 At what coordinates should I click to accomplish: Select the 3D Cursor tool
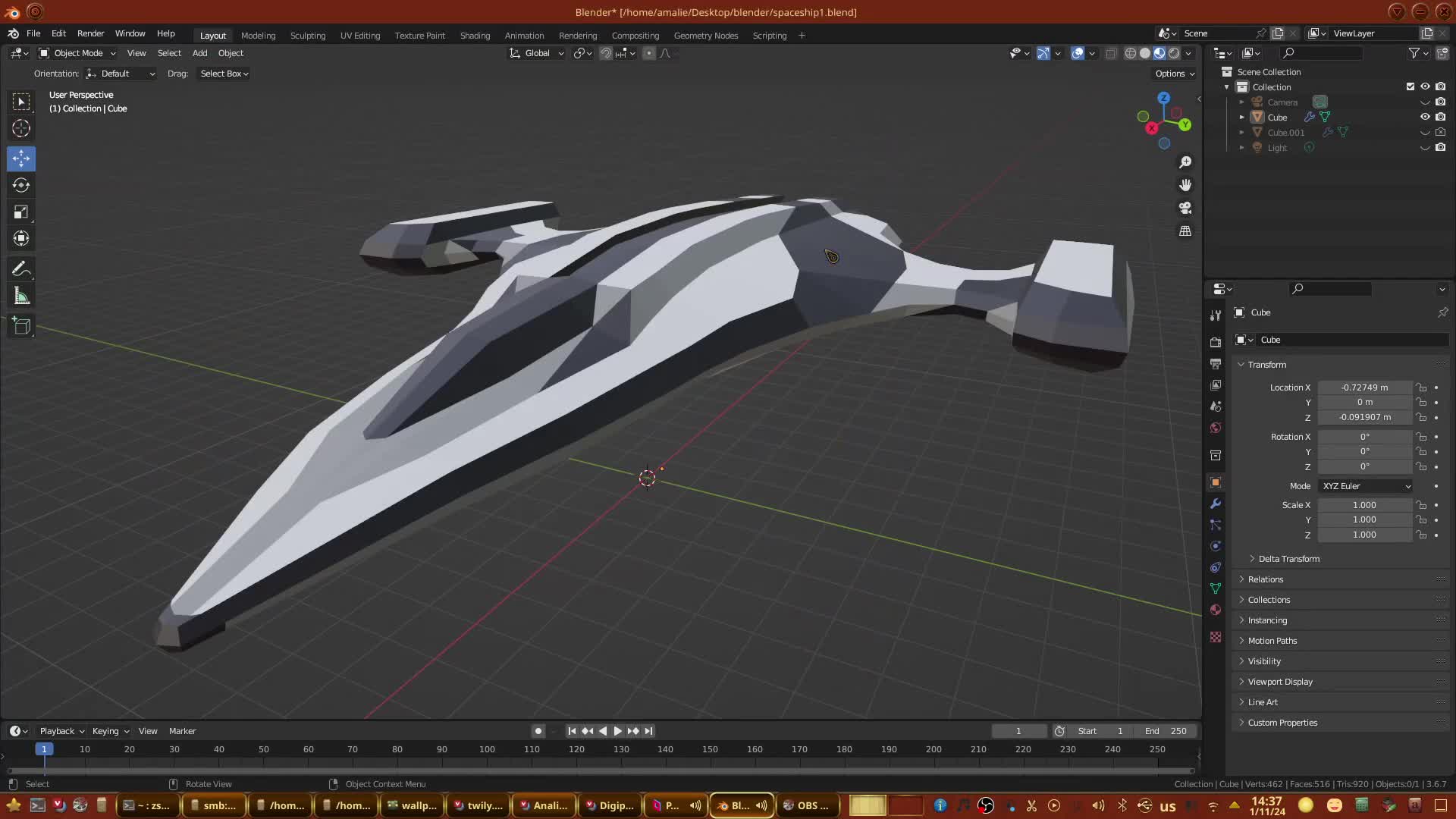[21, 128]
